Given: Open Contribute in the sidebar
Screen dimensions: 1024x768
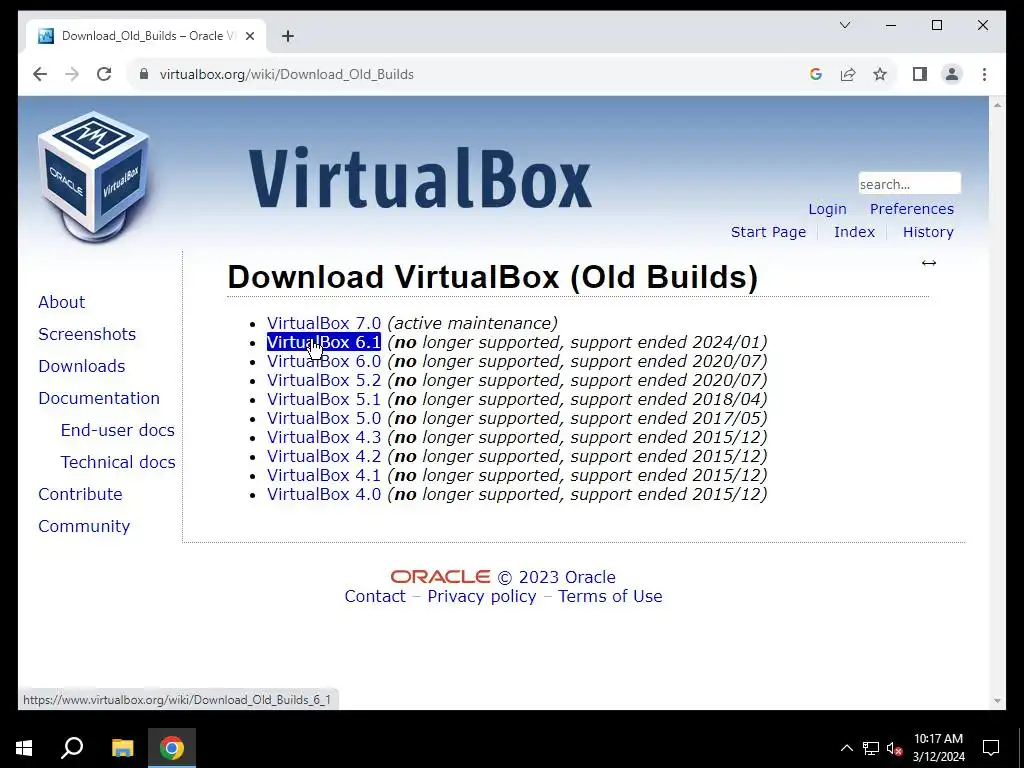Looking at the screenshot, I should click(80, 494).
